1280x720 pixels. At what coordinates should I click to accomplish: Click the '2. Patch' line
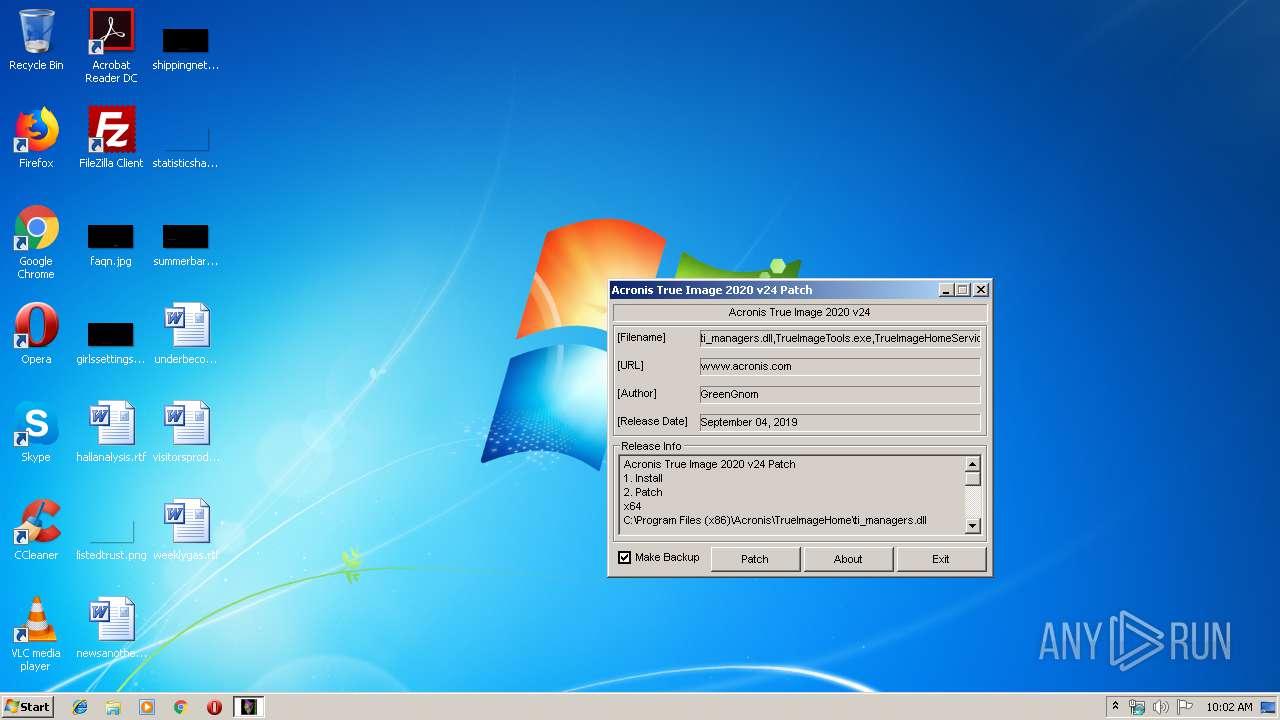pyautogui.click(x=643, y=492)
